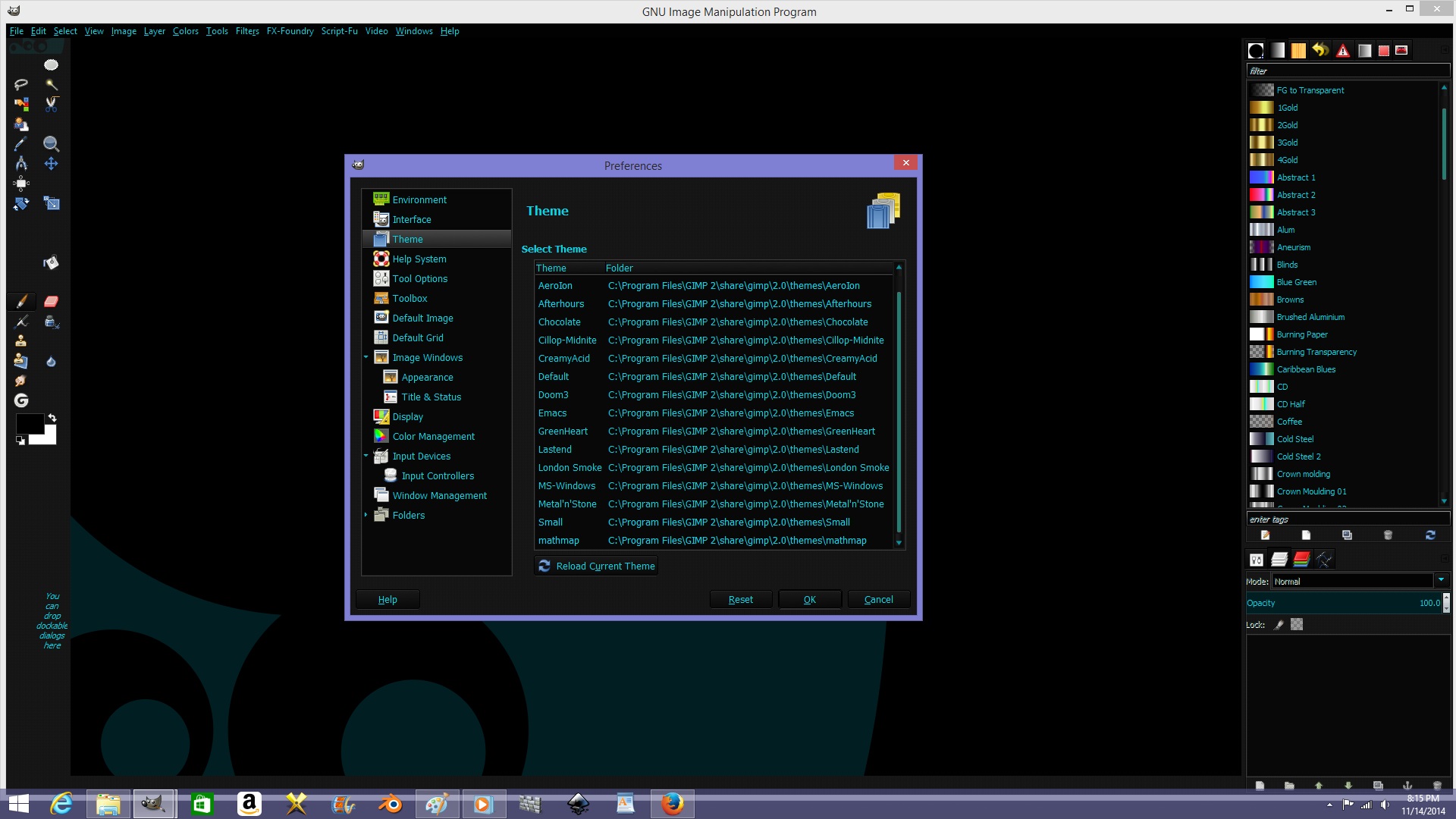Click the enter tags input field

[1348, 519]
